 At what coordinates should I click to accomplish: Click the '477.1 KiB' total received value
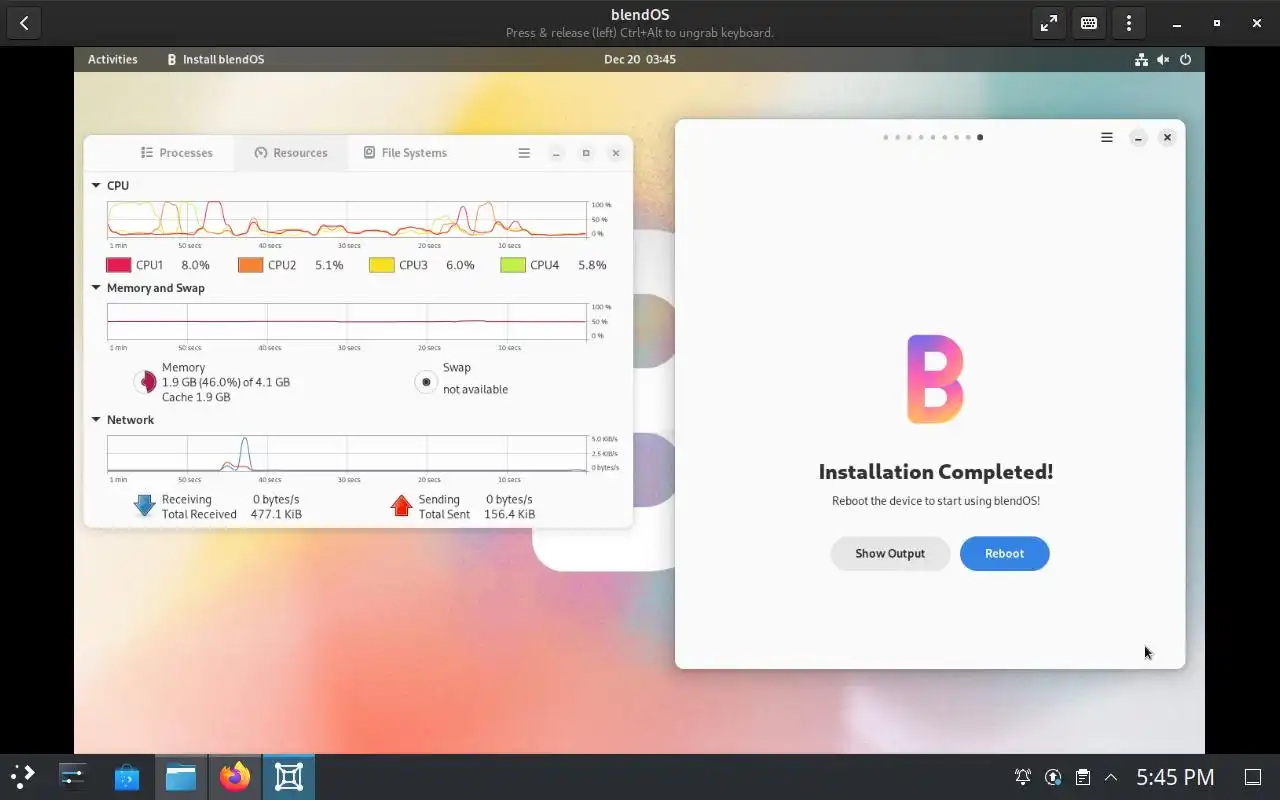[276, 514]
